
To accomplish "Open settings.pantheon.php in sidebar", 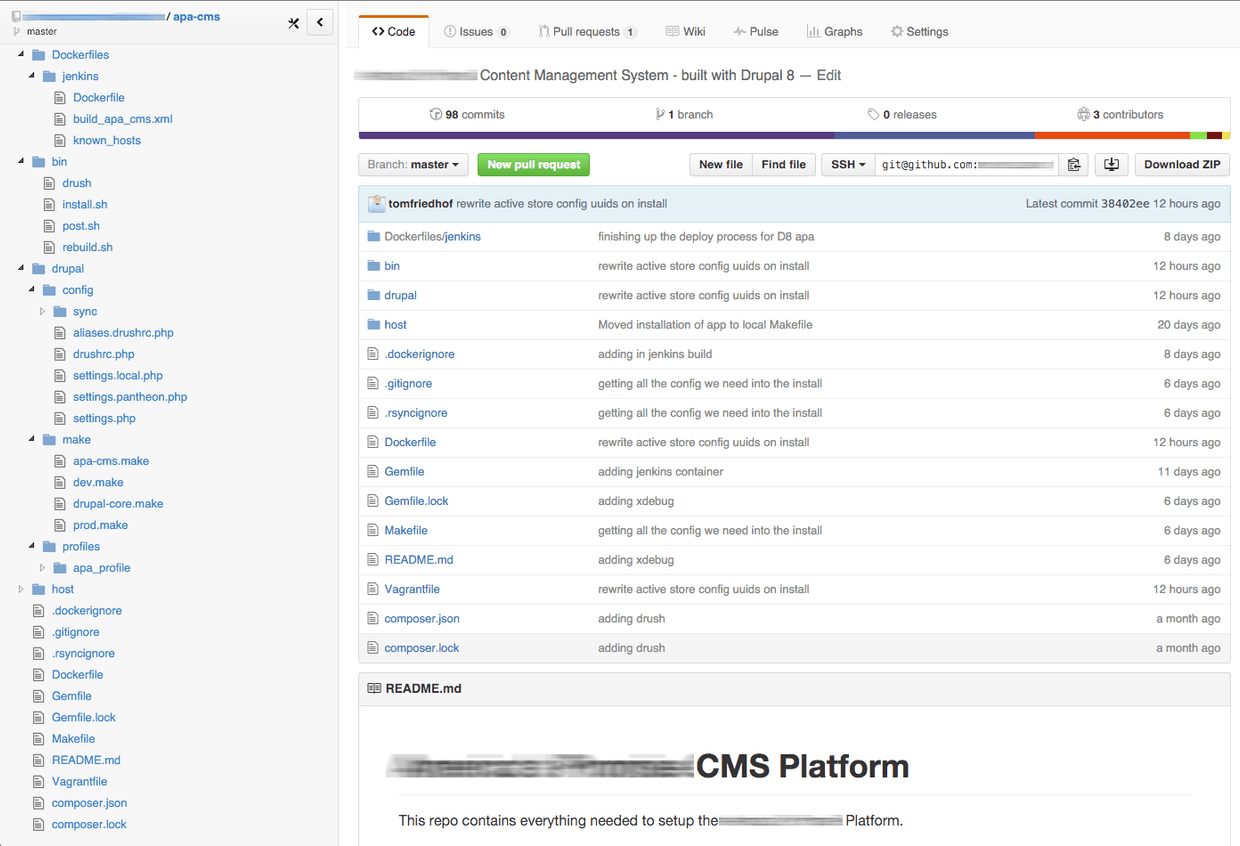I will [x=130, y=397].
